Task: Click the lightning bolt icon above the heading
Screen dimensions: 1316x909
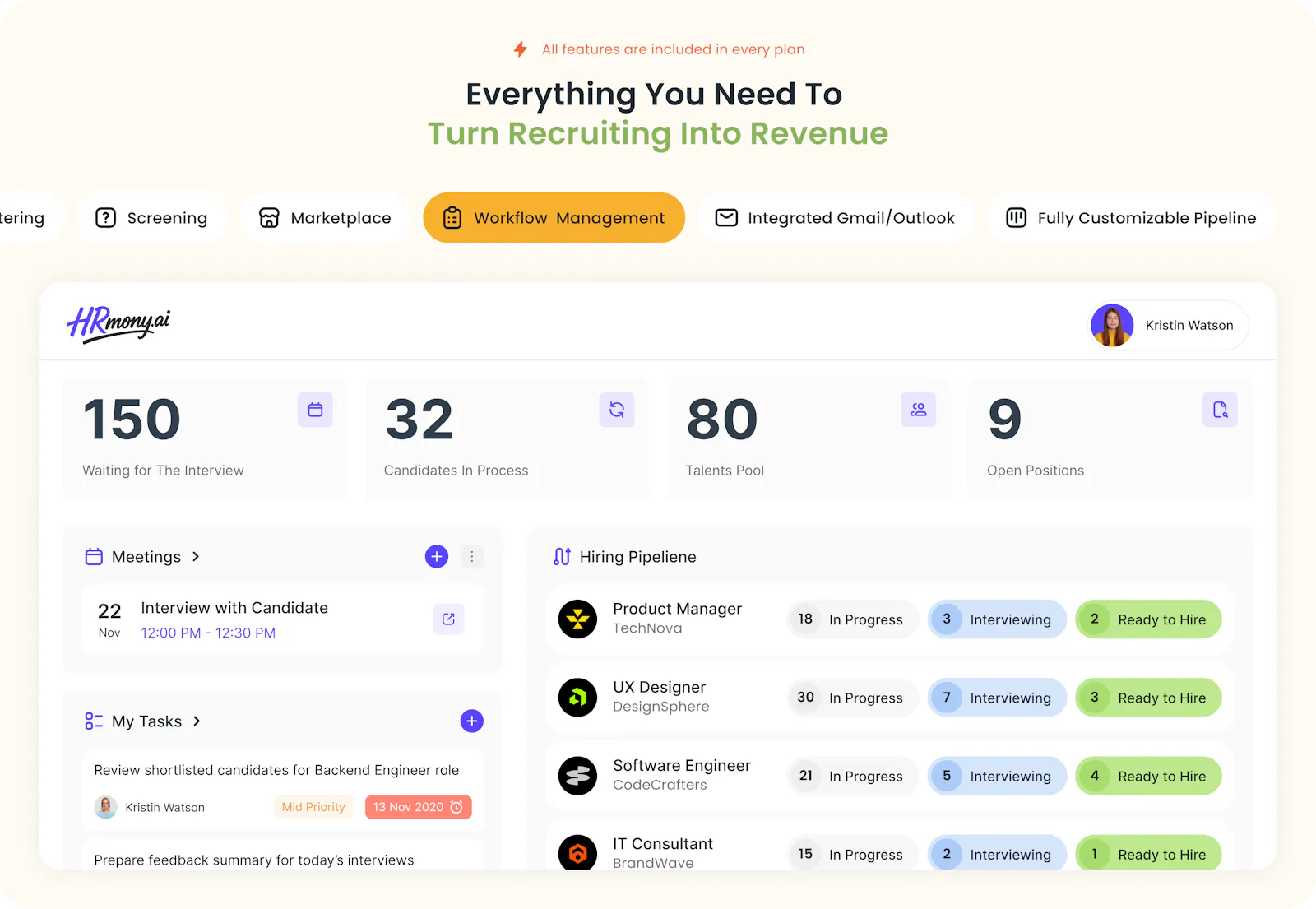Action: (520, 49)
